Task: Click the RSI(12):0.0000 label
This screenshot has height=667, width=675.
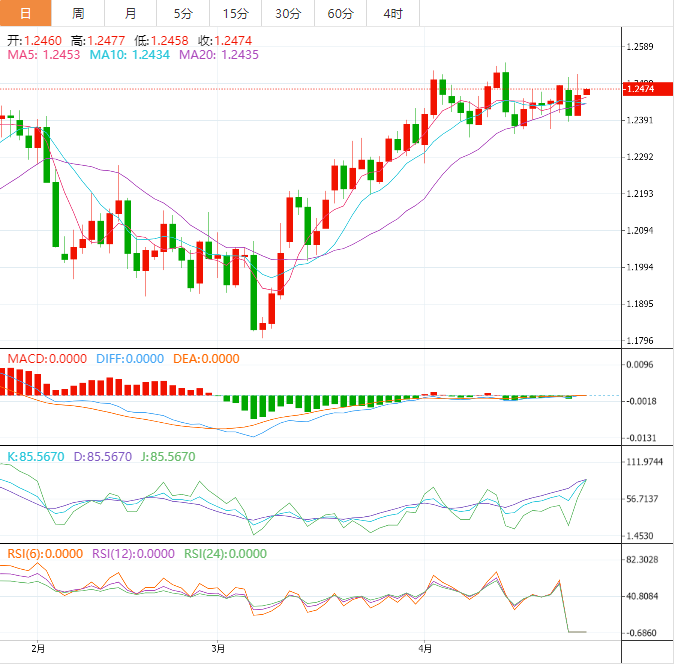Action: pos(133,554)
